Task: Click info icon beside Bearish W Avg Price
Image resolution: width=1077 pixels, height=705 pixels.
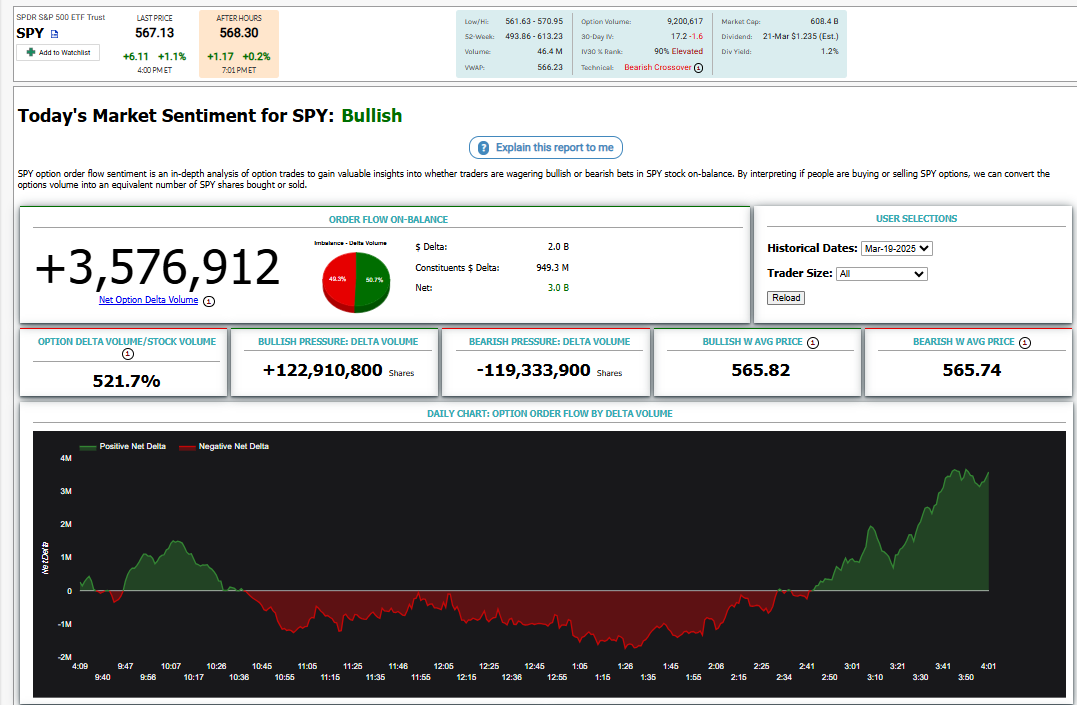Action: coord(1025,342)
